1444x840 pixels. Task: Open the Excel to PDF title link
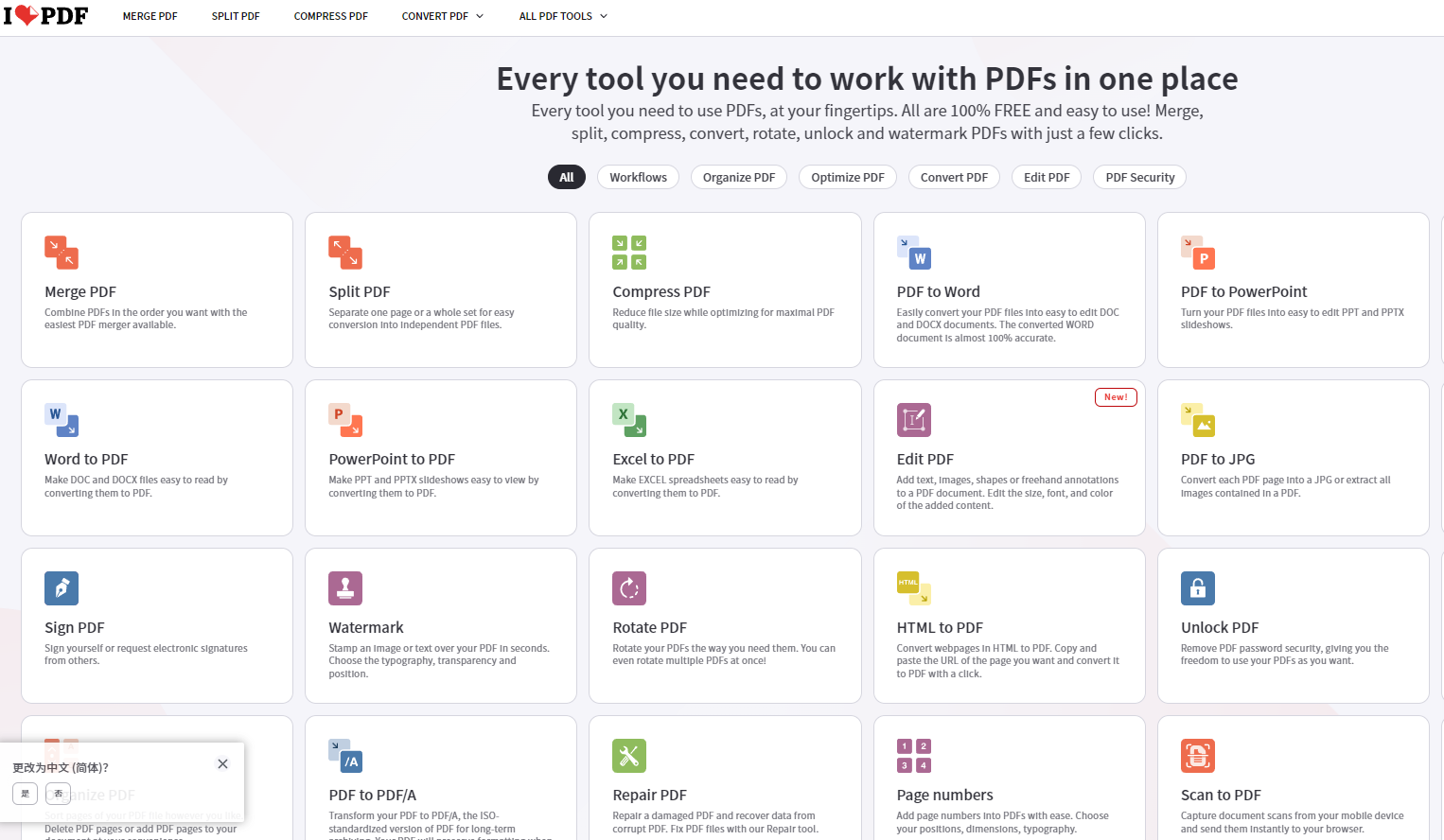[x=653, y=460]
